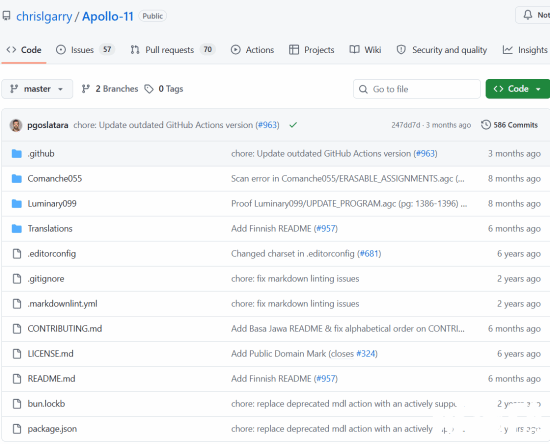550x444 pixels.
Task: Click the notifications bell icon
Action: (528, 15)
